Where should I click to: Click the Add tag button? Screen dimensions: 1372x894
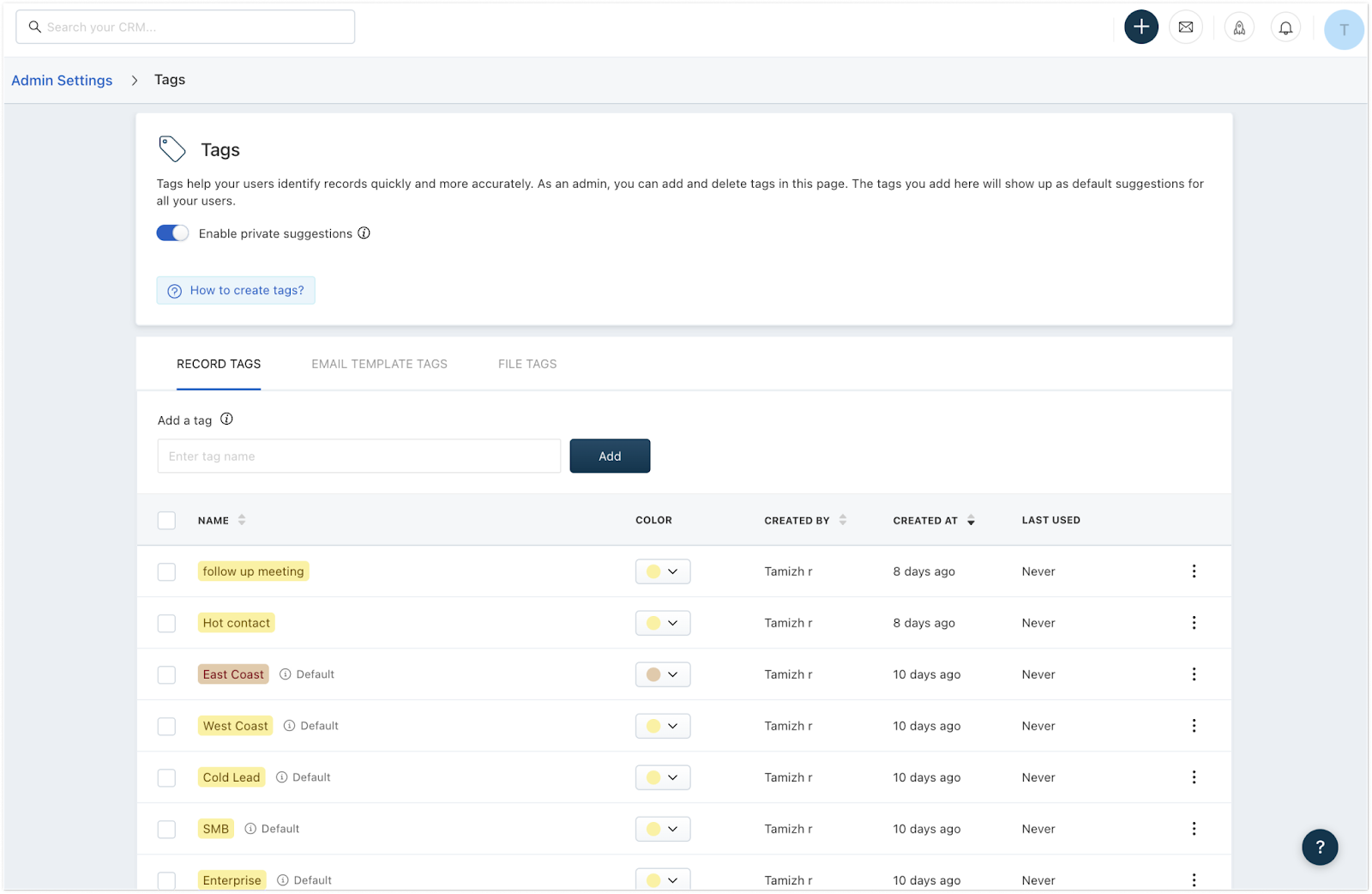610,456
